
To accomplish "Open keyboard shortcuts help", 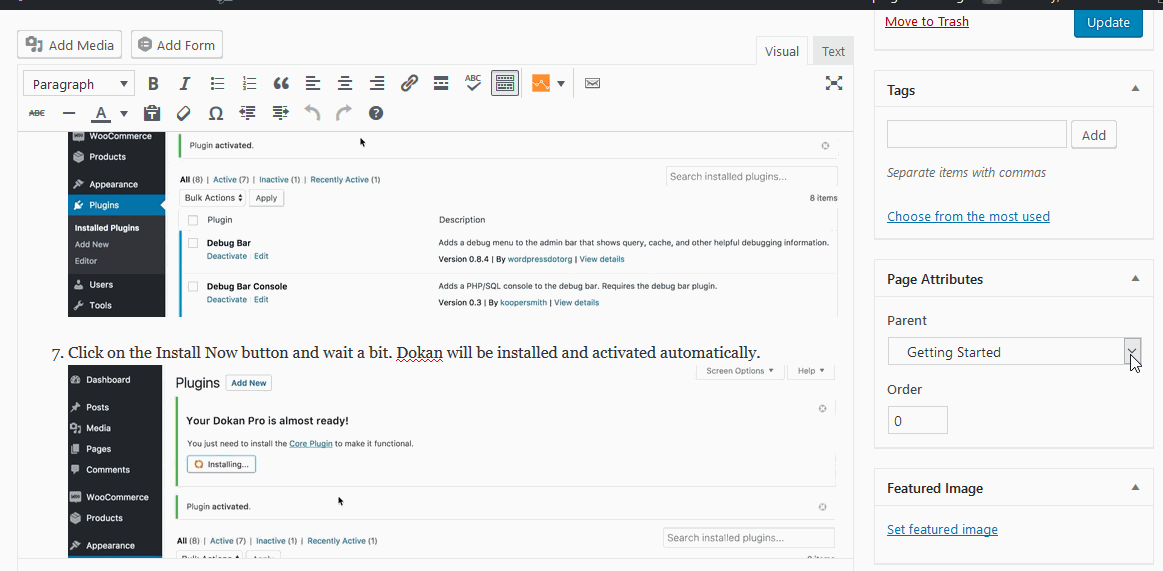I will (376, 113).
